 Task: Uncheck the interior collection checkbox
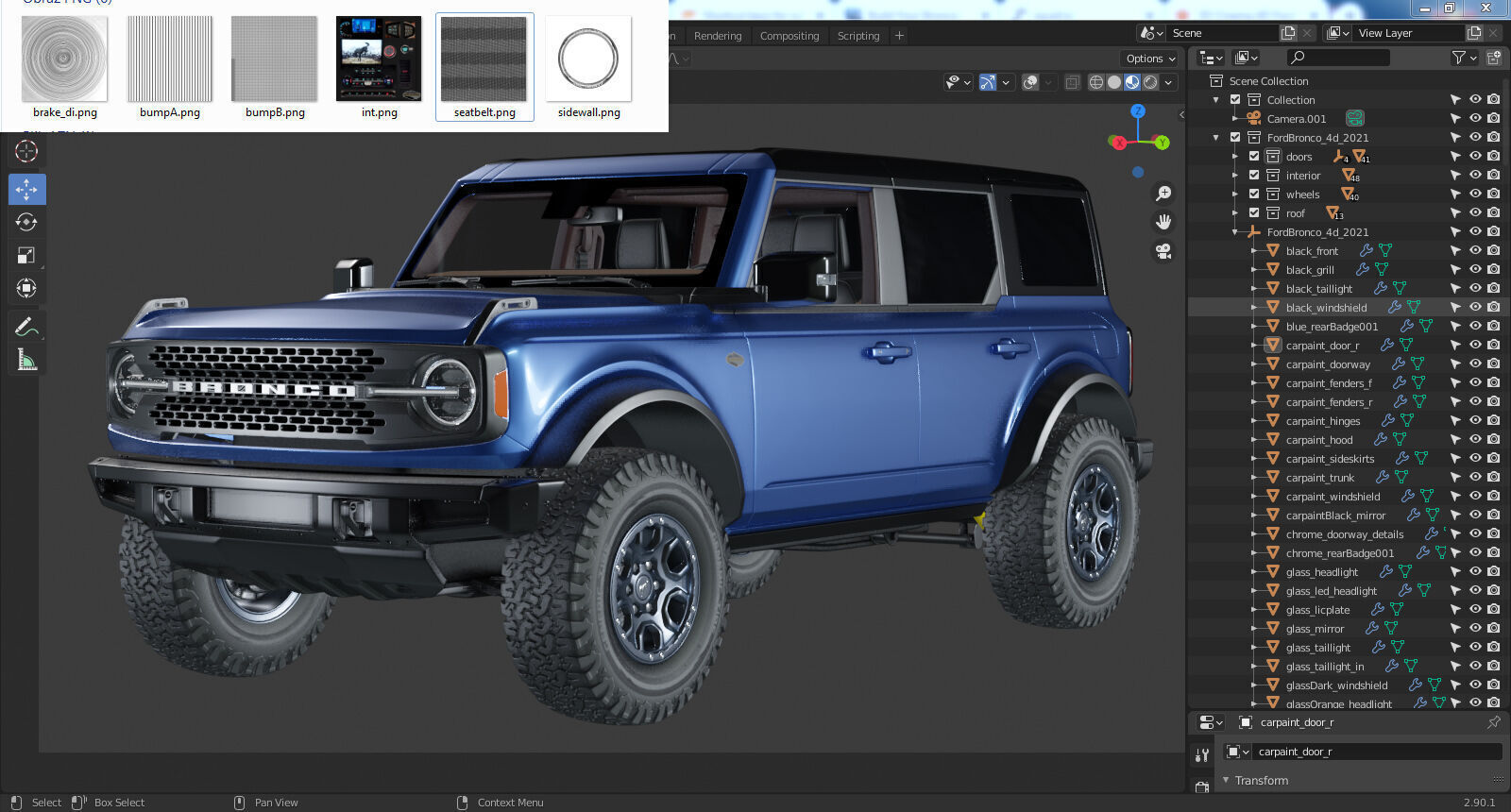(x=1254, y=176)
